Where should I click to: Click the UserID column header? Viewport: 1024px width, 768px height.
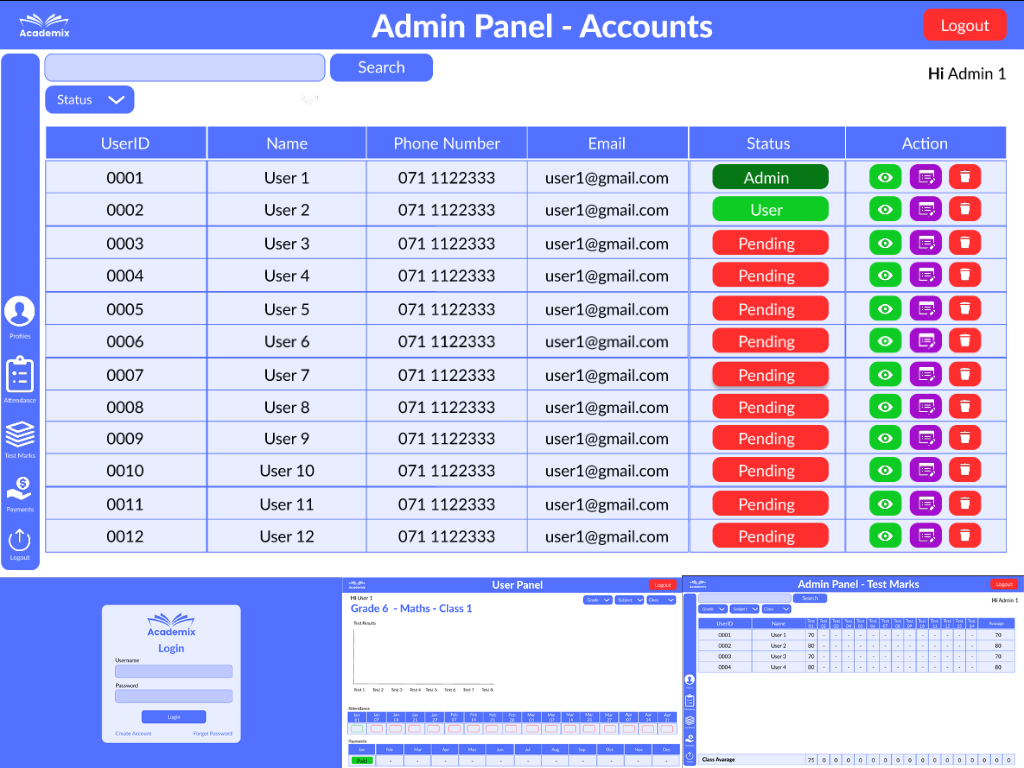[x=125, y=143]
